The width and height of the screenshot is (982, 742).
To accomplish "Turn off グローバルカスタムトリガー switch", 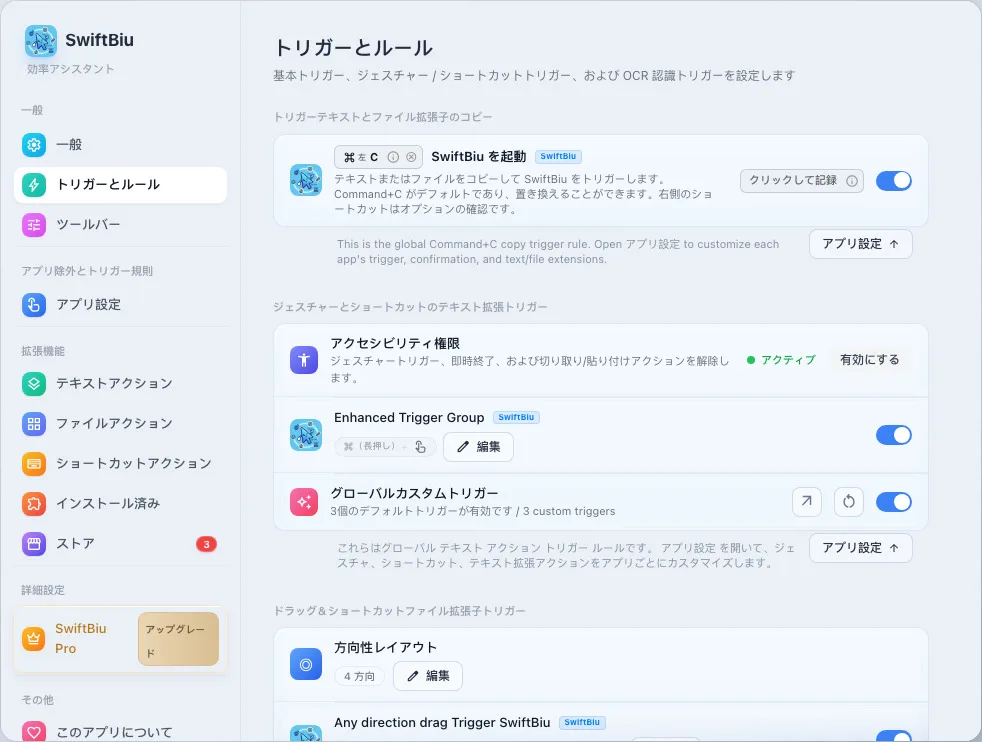I will (x=893, y=502).
